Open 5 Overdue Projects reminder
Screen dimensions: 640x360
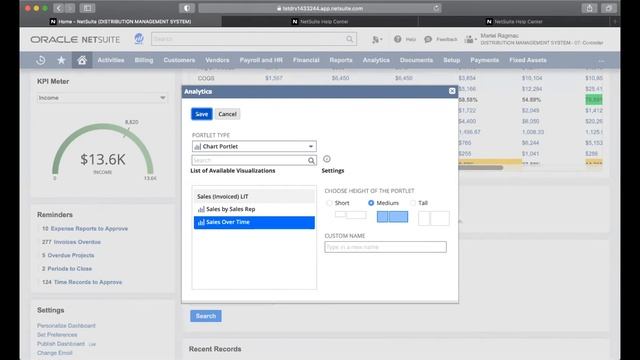pyautogui.click(x=68, y=256)
